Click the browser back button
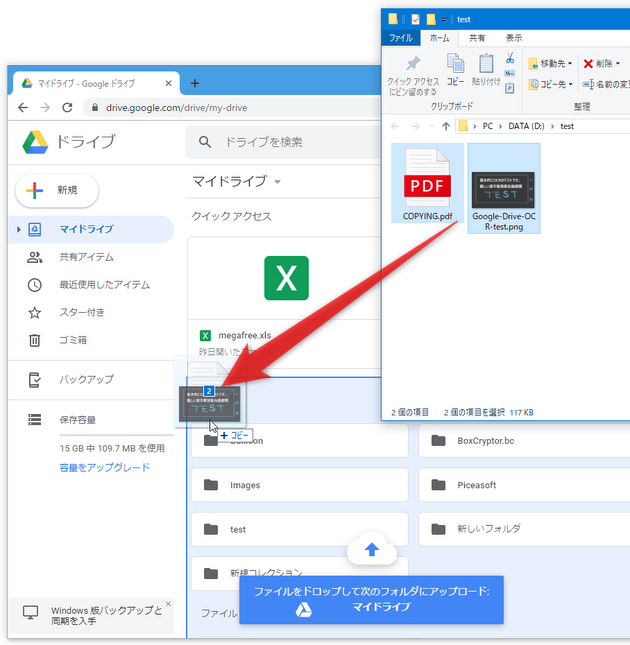Image resolution: width=630 pixels, height=645 pixels. coord(23,108)
